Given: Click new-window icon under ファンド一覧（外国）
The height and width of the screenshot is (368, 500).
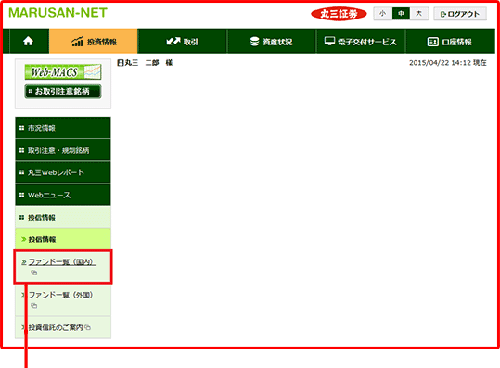Looking at the screenshot, I should point(34,306).
